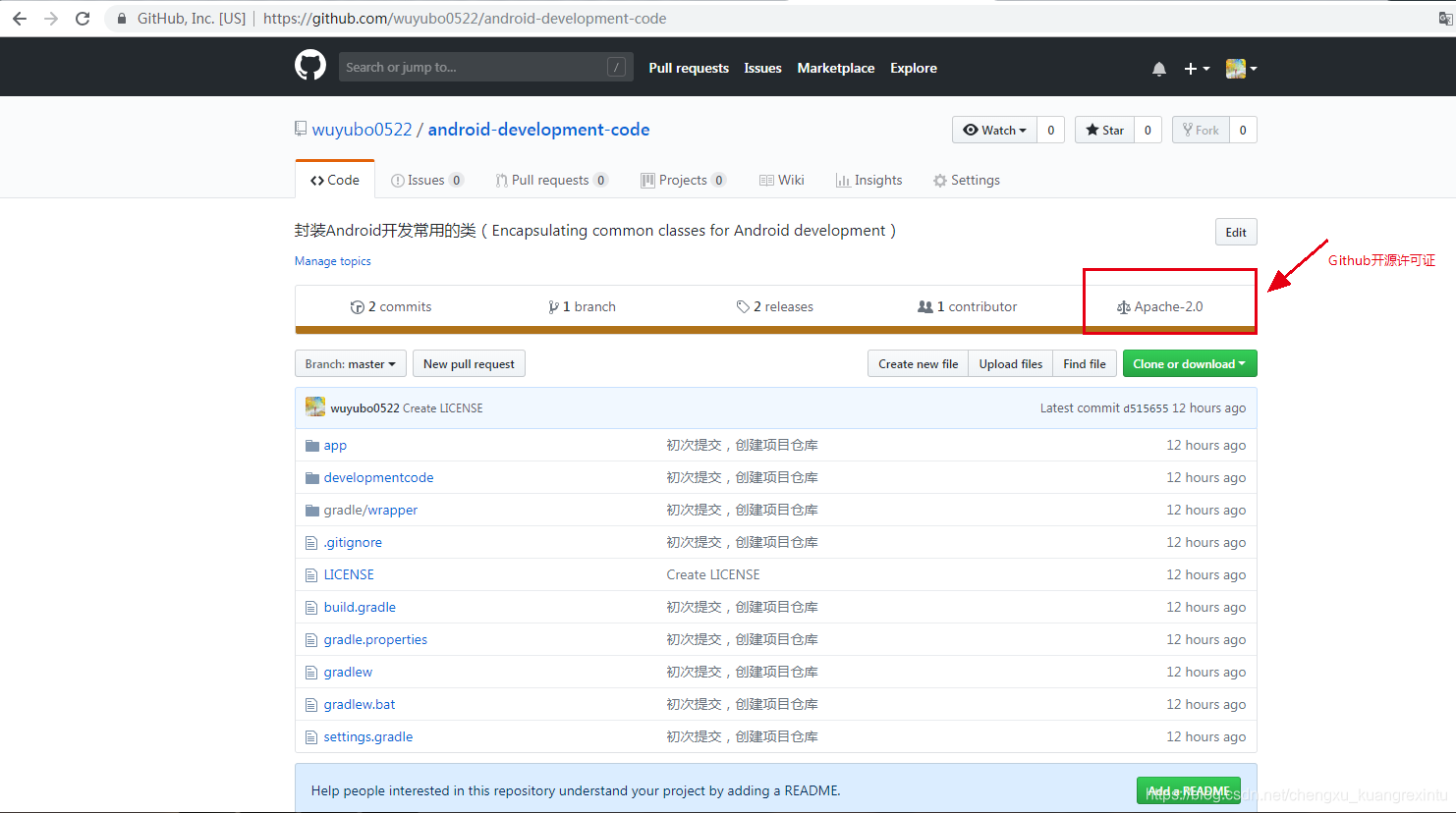The height and width of the screenshot is (813, 1456).
Task: Click the gradle/wrapper folder icon
Action: point(312,511)
